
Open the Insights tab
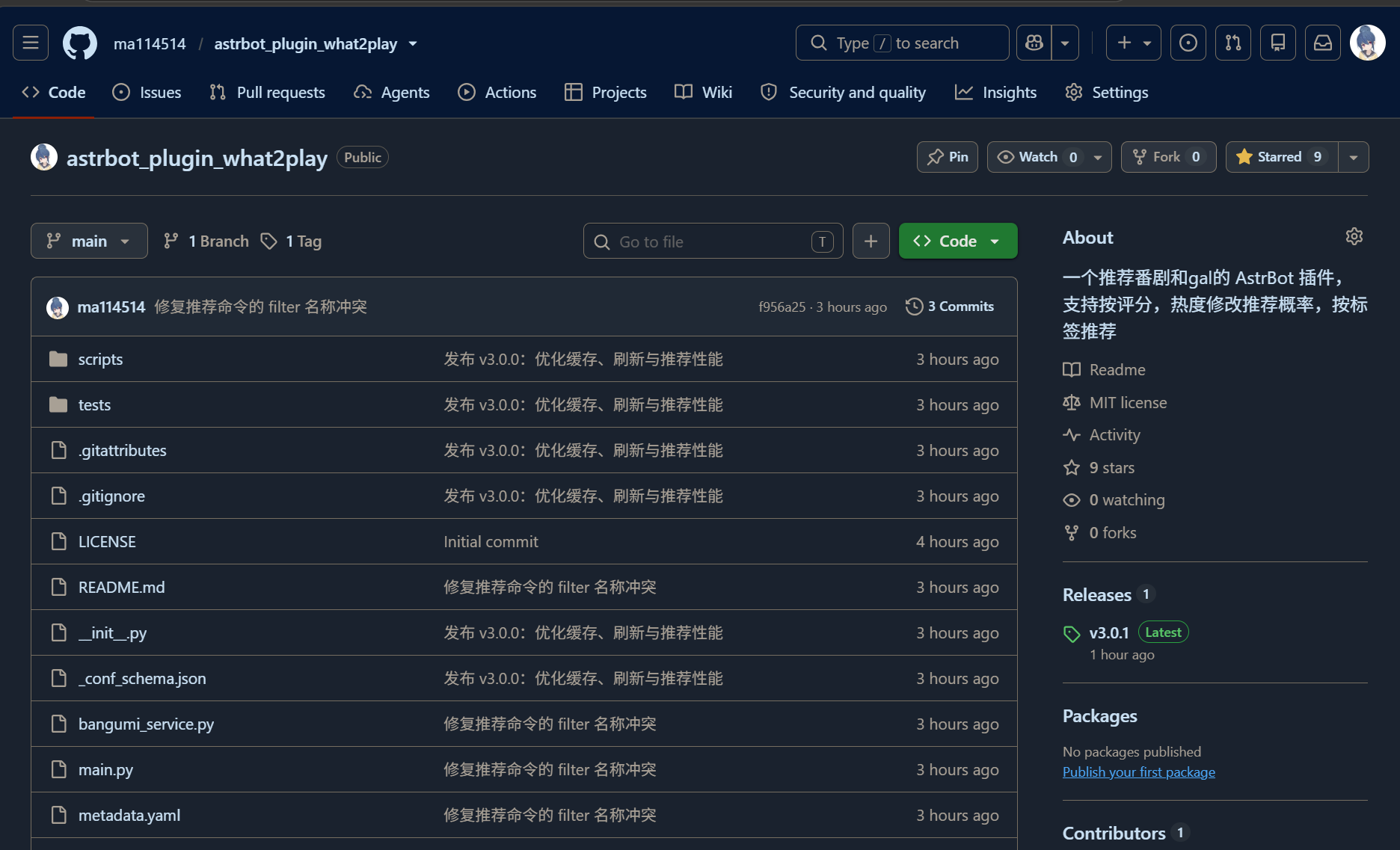pos(996,92)
